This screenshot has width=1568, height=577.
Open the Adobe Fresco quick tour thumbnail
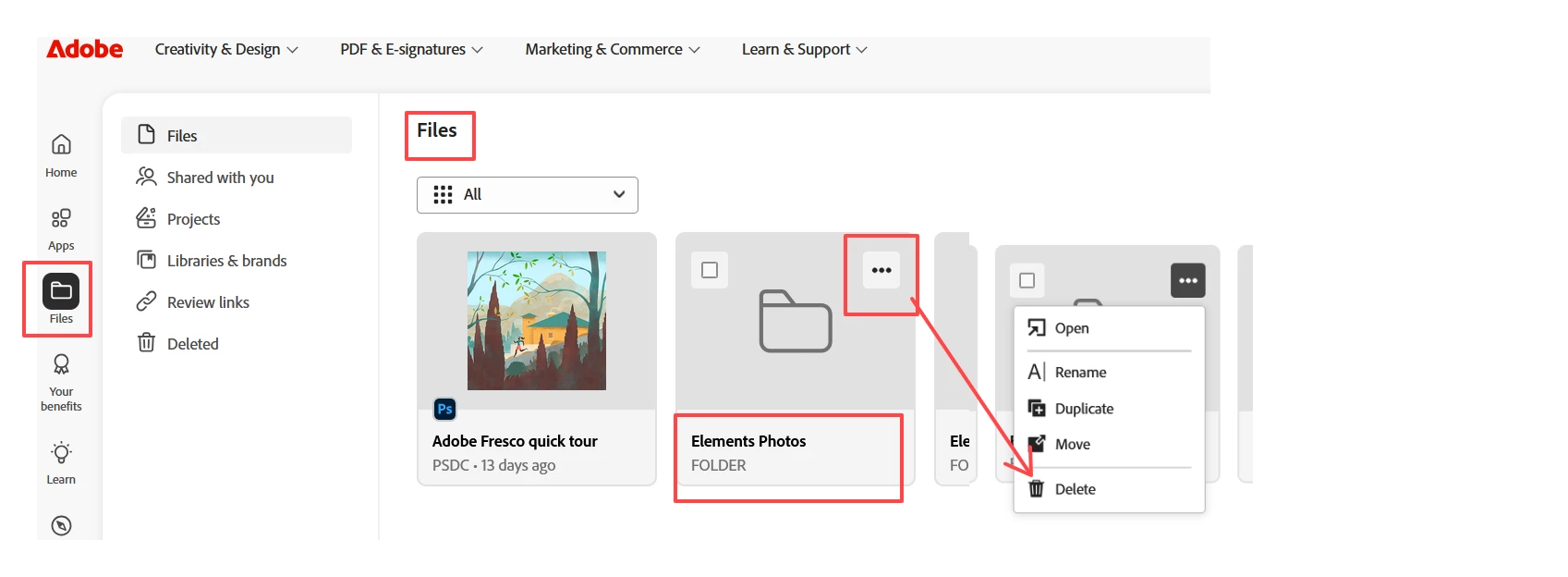pos(537,321)
